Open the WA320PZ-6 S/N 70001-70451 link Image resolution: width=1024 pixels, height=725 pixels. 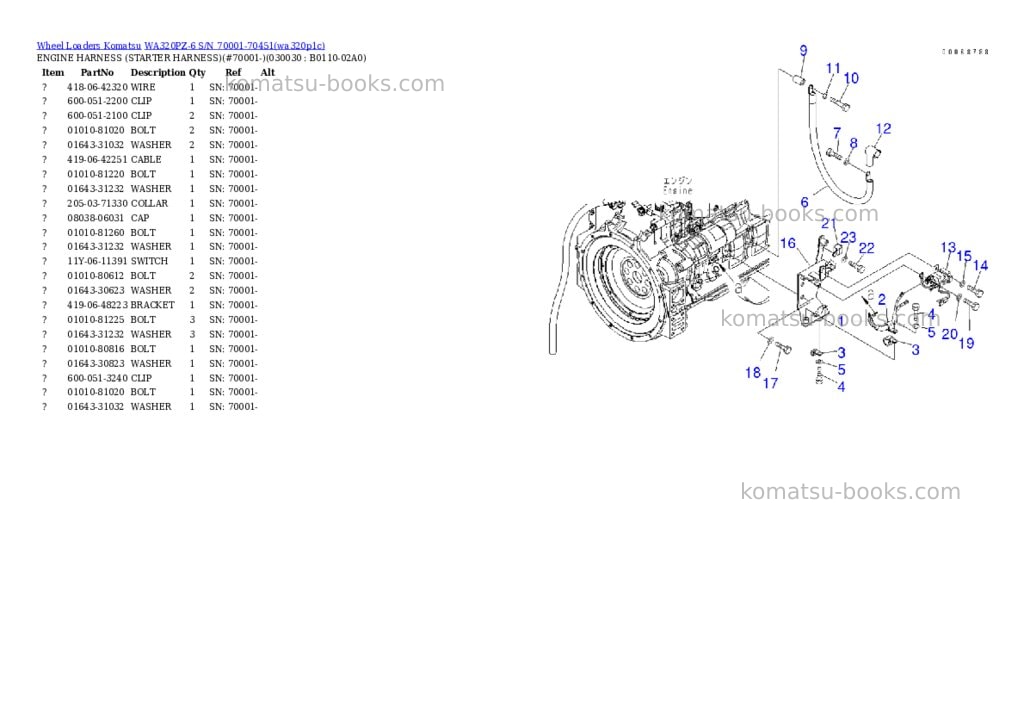click(x=234, y=46)
